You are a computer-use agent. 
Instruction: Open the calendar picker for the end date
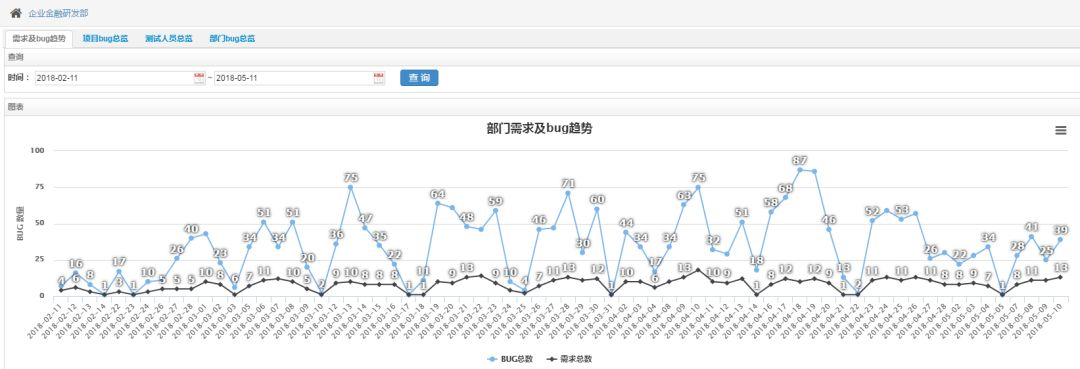point(379,78)
